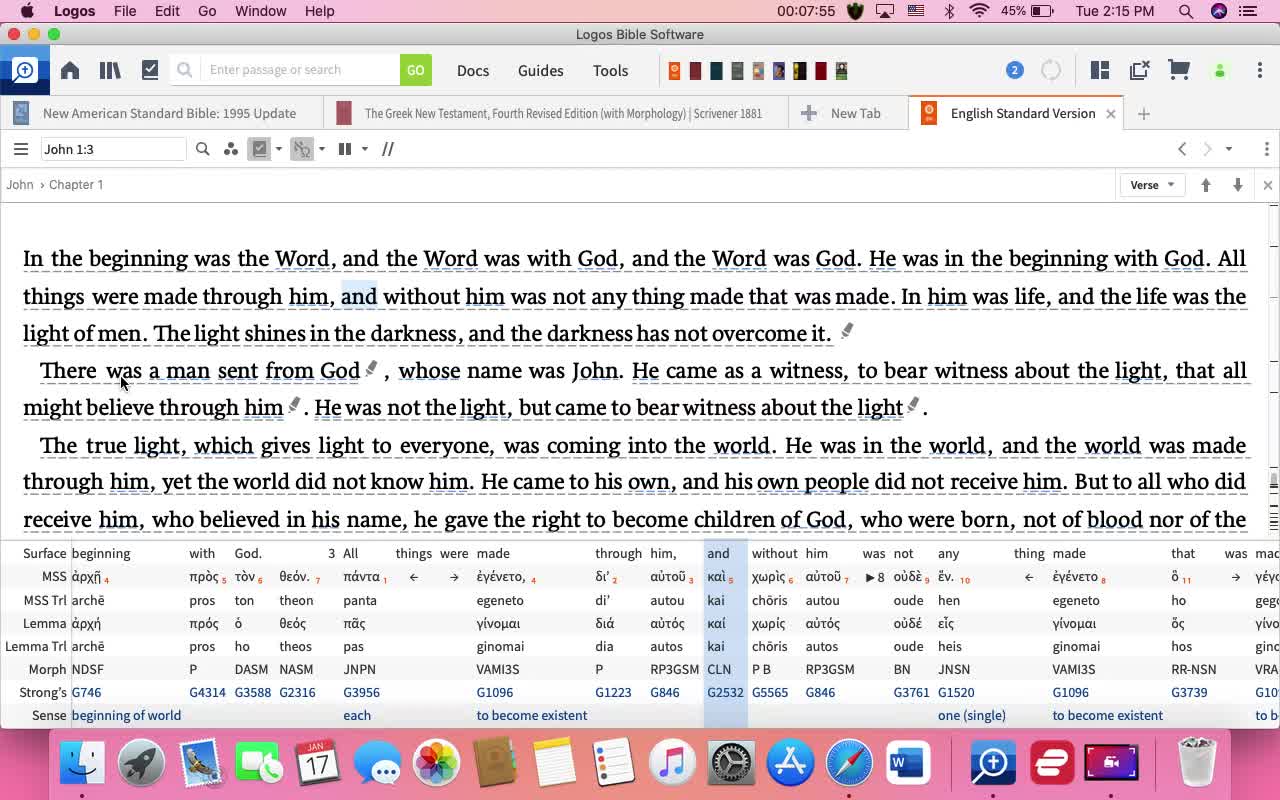Open the Edit menu in macOS menu bar
Viewport: 1280px width, 800px height.
tap(167, 11)
